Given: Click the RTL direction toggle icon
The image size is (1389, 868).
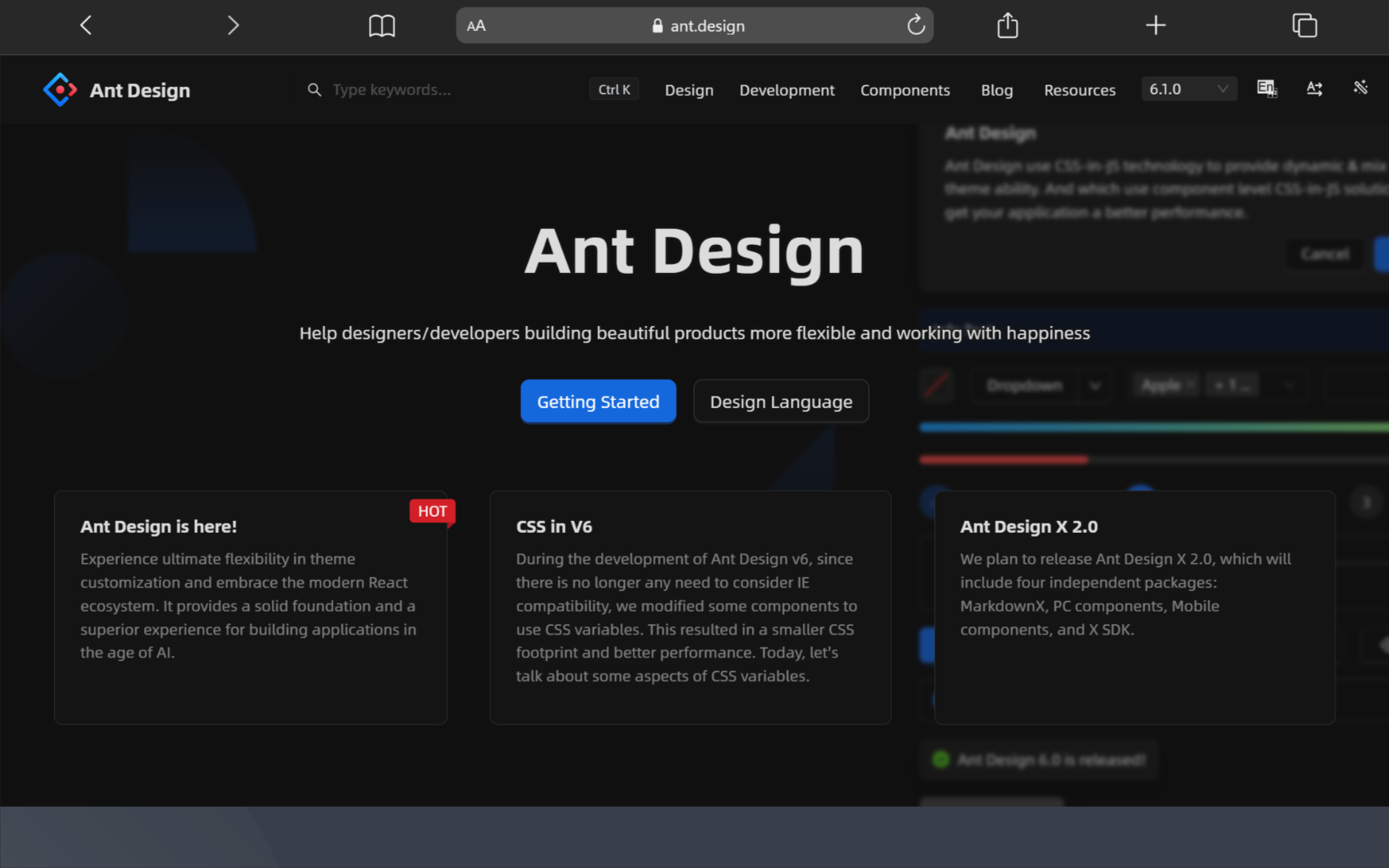Looking at the screenshot, I should [x=1314, y=89].
